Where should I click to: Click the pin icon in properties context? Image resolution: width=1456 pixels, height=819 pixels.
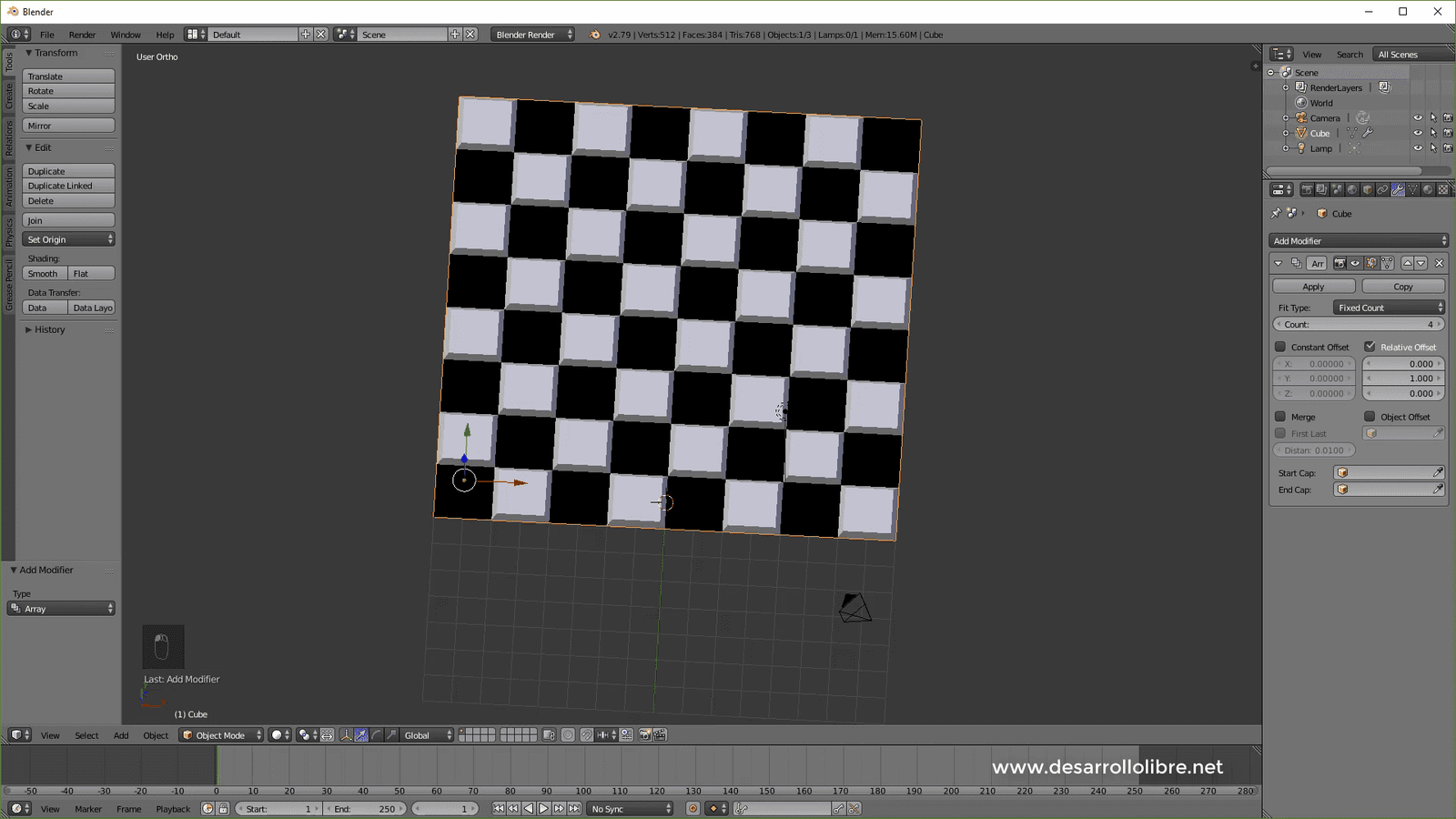(x=1276, y=213)
